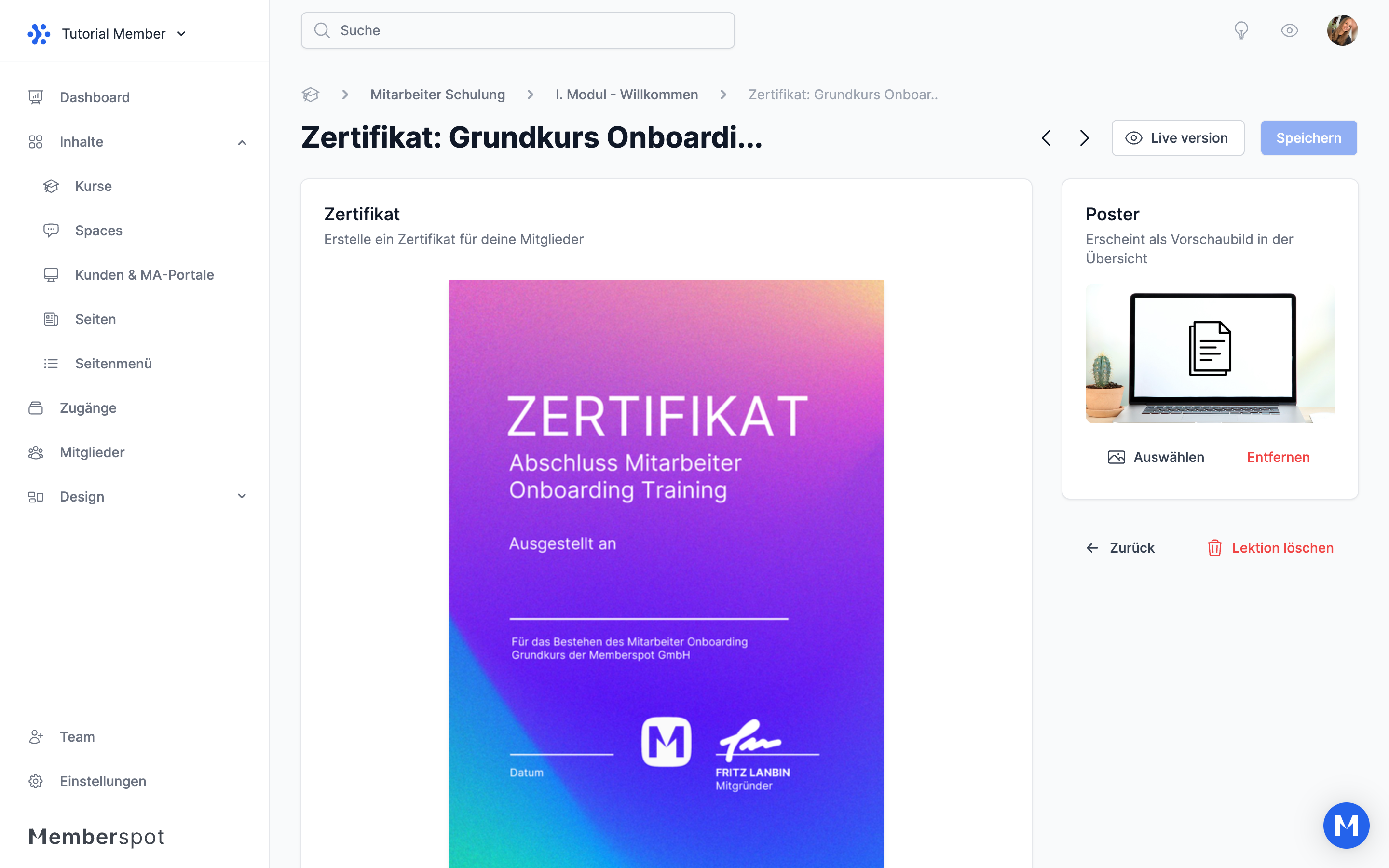Toggle the eye preview icon in header
The height and width of the screenshot is (868, 1389).
click(x=1289, y=30)
